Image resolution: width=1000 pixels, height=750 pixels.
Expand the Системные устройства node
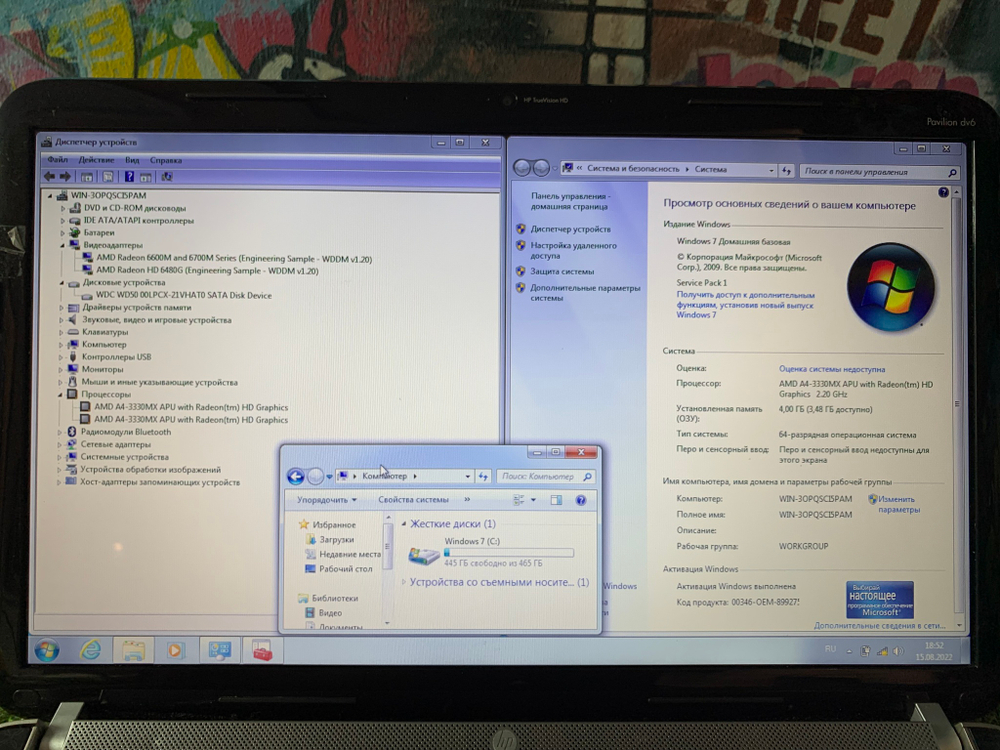[x=59, y=457]
